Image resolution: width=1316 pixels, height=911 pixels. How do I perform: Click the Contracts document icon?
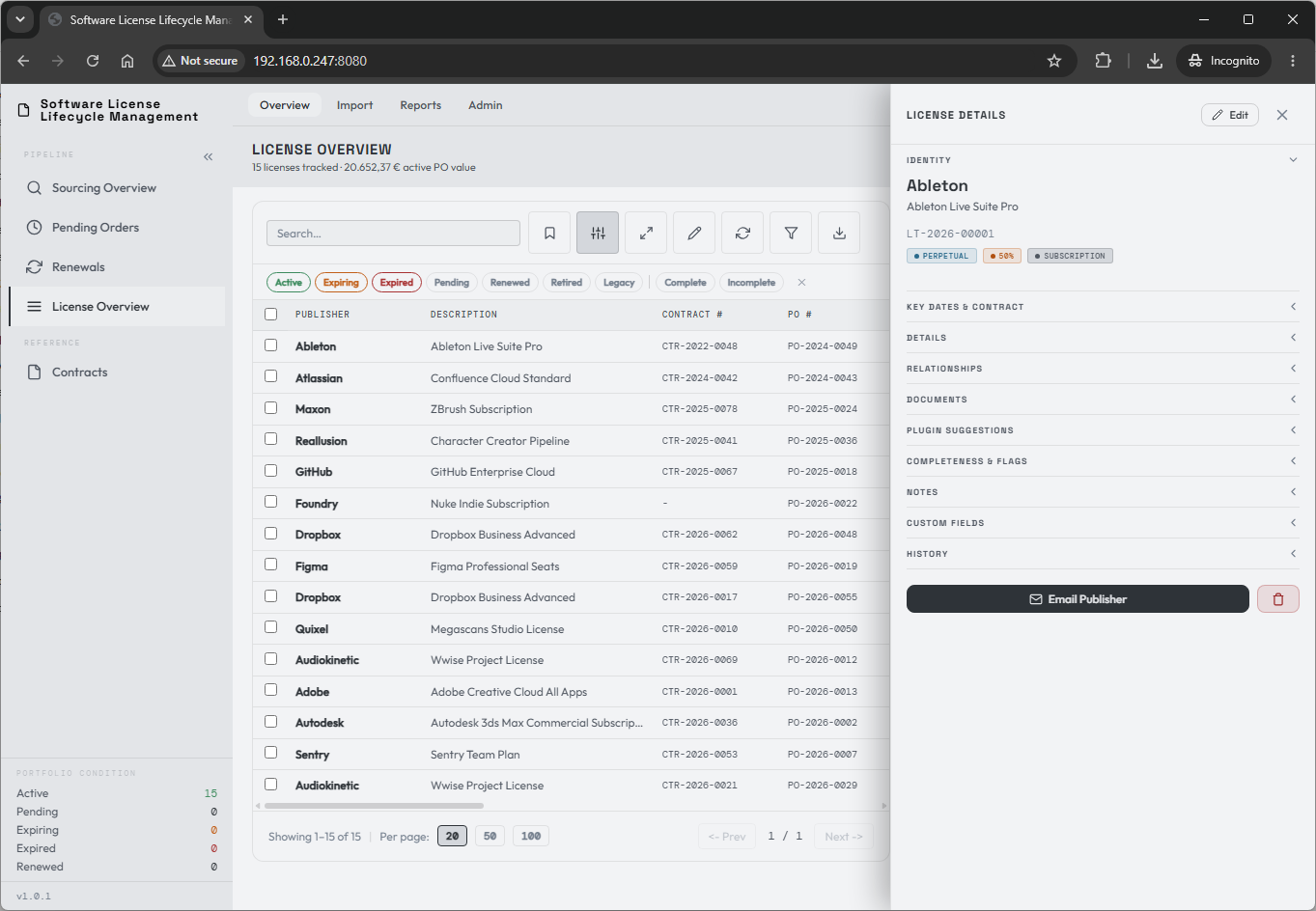(x=35, y=373)
